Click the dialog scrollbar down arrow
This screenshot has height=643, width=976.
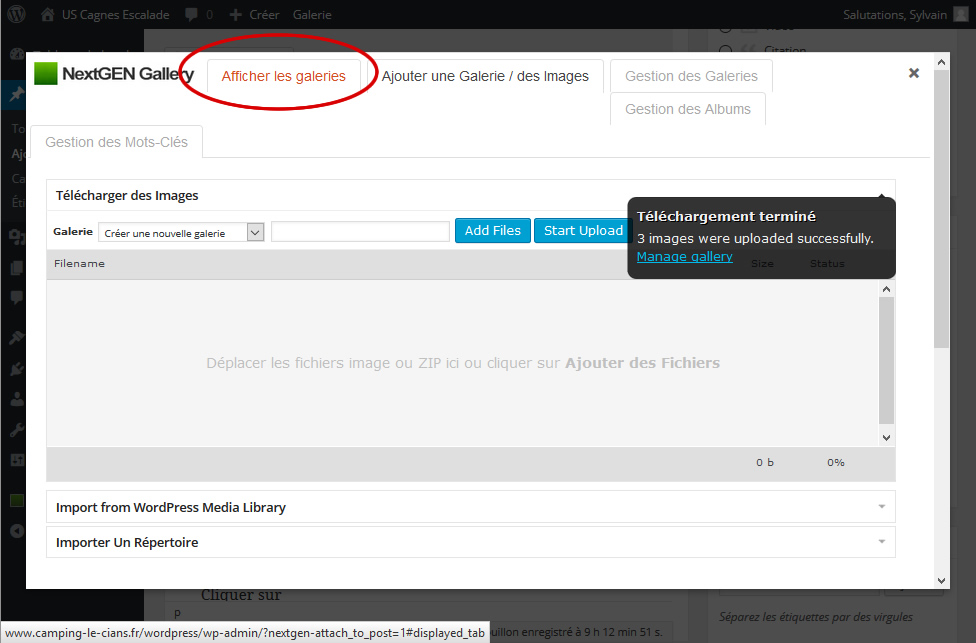click(941, 580)
